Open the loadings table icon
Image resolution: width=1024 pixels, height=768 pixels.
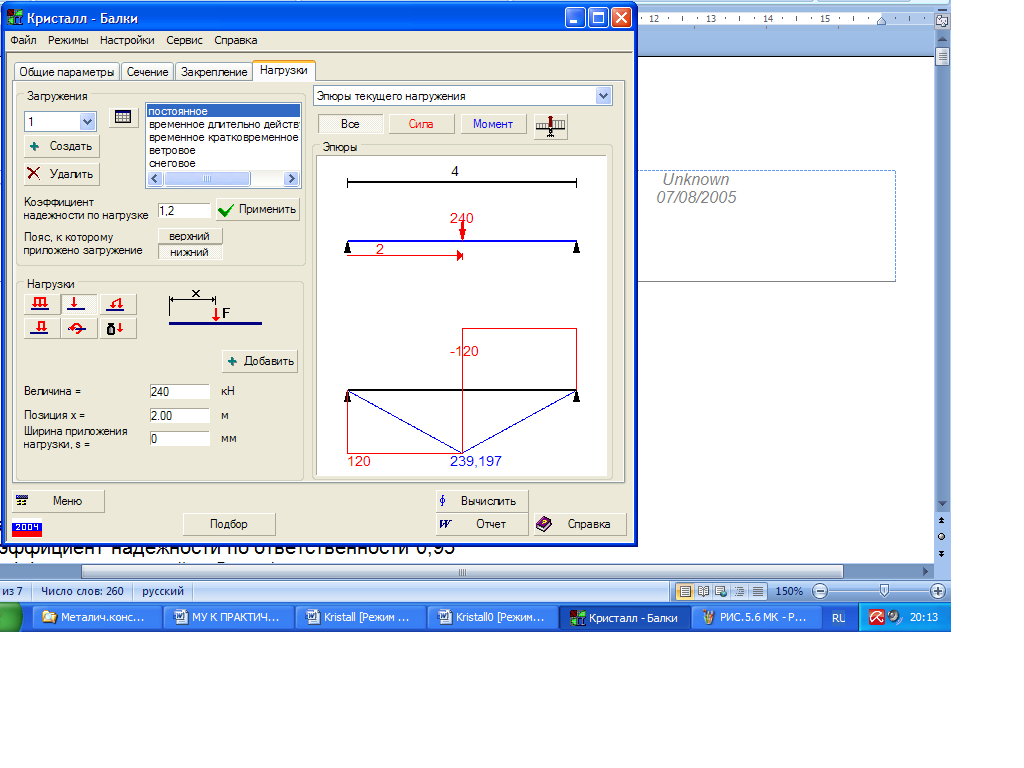point(123,118)
